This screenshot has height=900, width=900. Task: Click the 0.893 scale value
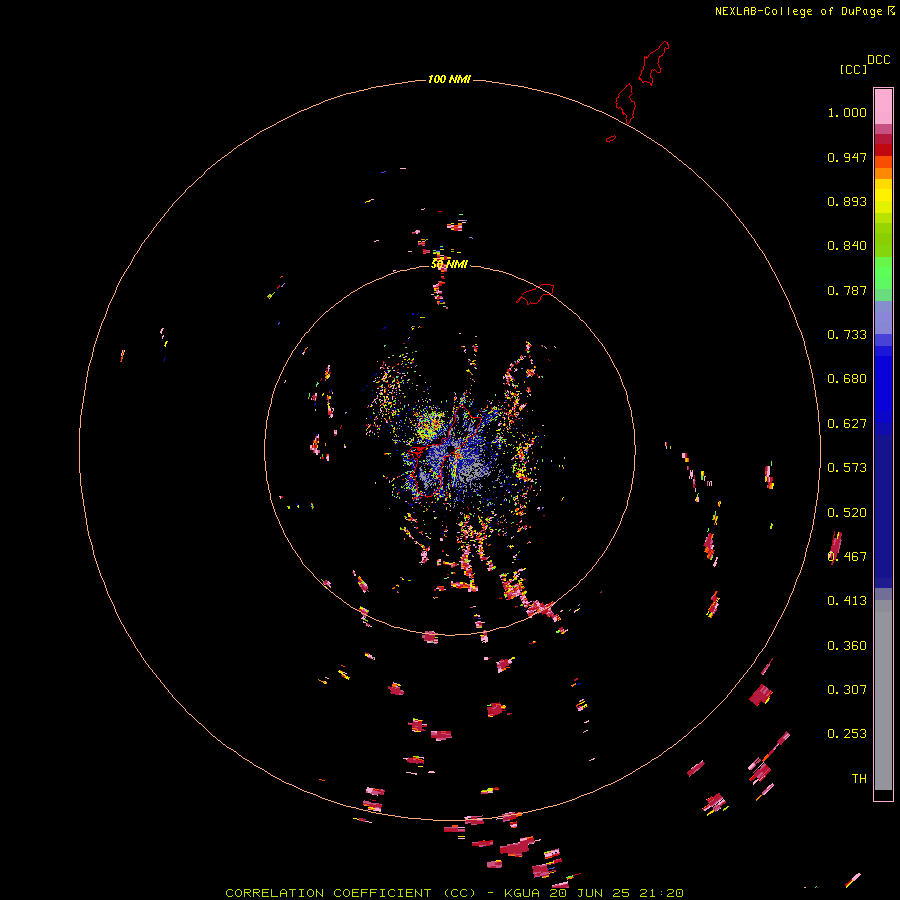847,201
